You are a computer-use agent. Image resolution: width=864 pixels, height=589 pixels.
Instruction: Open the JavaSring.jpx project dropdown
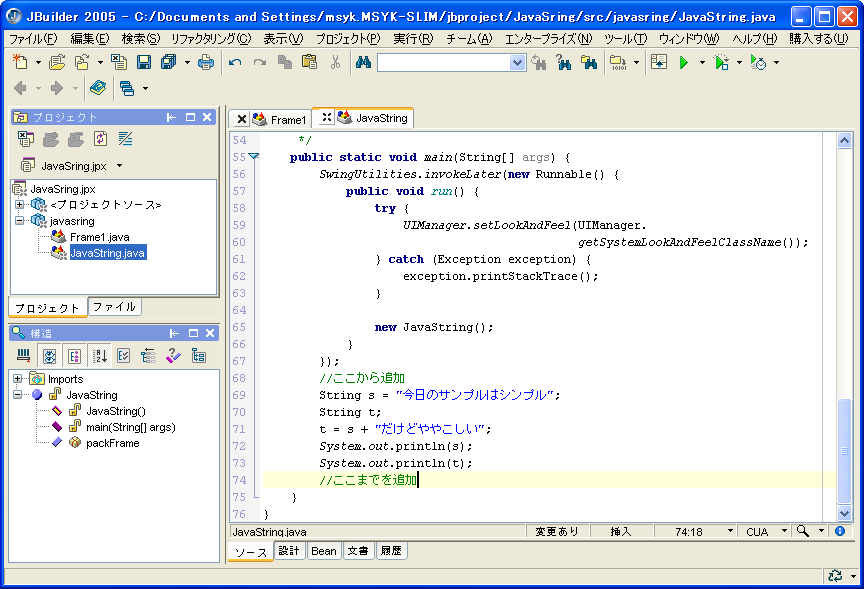[119, 166]
